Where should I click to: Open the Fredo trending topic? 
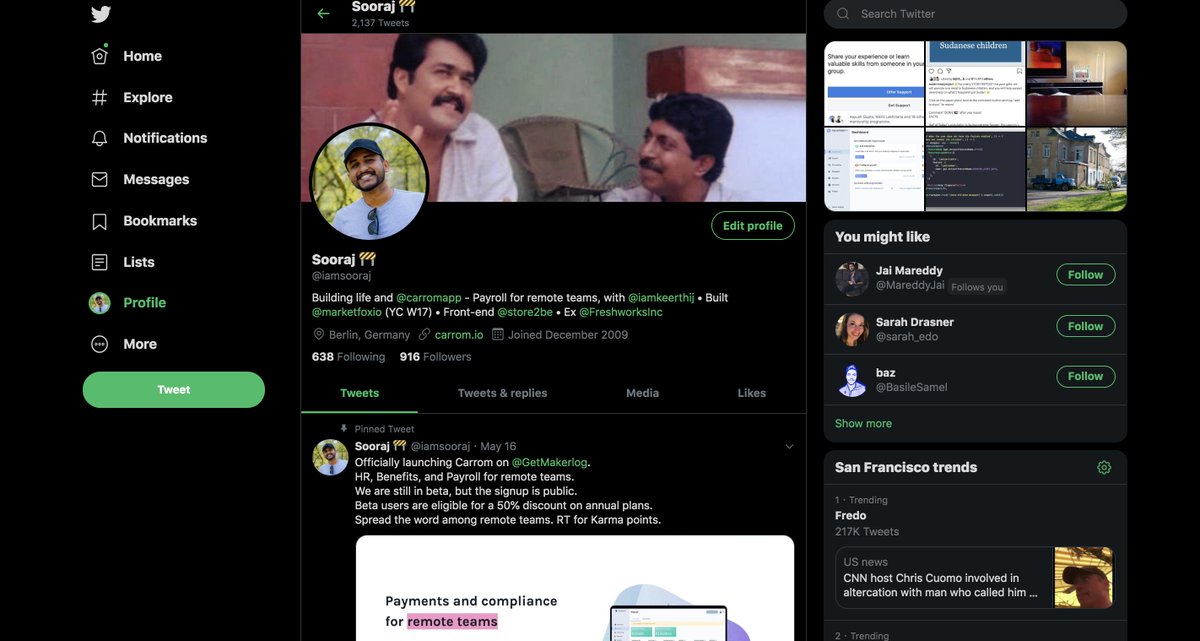point(851,516)
